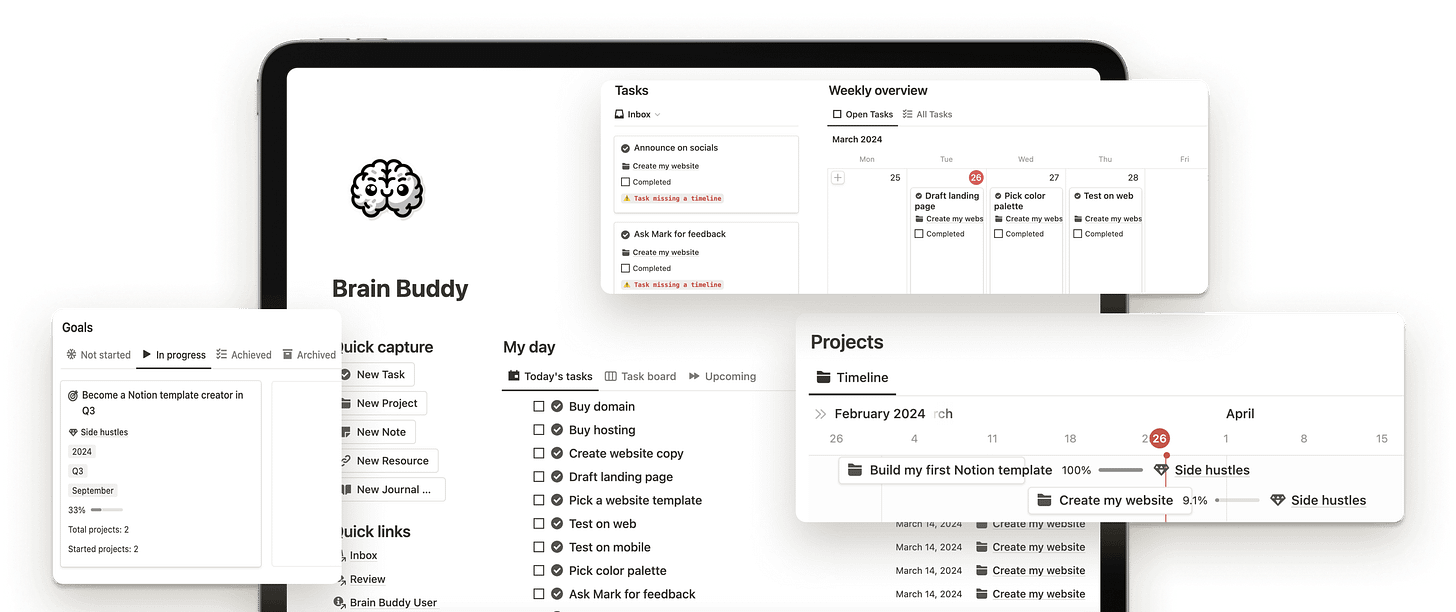Click the Inbox tray icon under Tasks
Screen dimensions: 1456x612
click(620, 115)
